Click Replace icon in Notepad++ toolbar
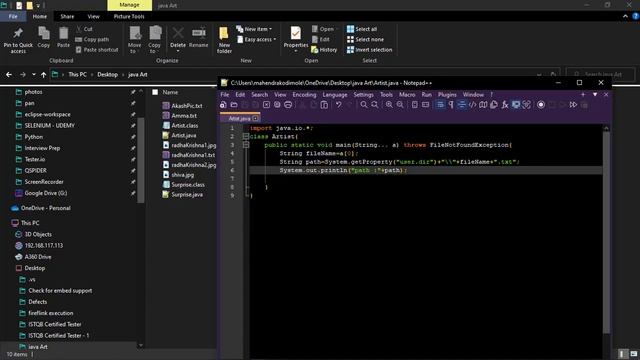 point(374,105)
